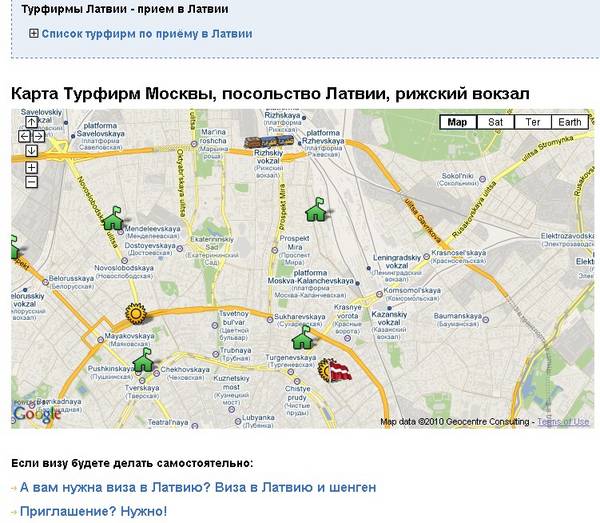Click Trubnaya metro station label

coord(235,354)
